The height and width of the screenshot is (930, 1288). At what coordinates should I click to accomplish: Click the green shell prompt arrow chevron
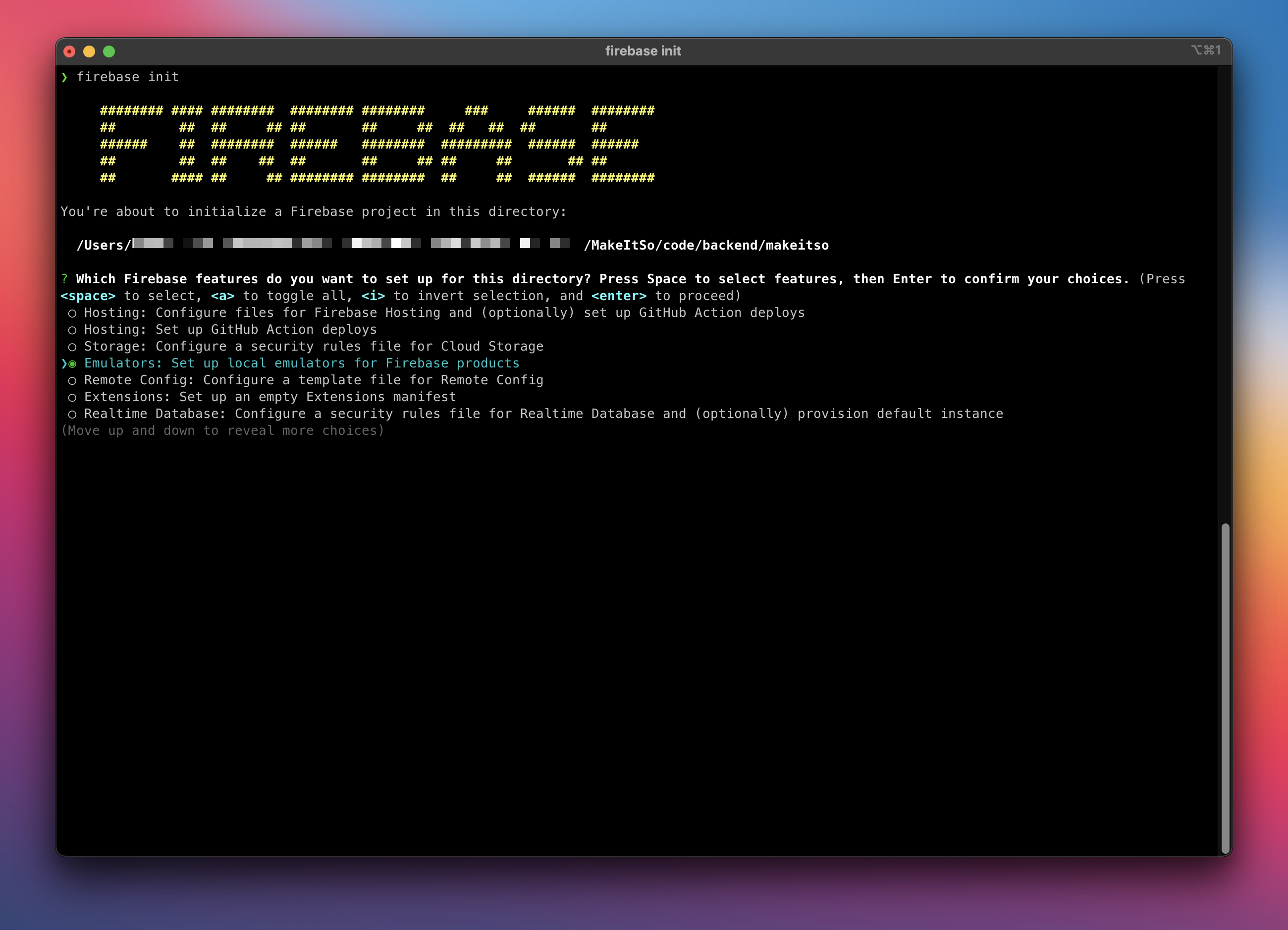tap(65, 77)
